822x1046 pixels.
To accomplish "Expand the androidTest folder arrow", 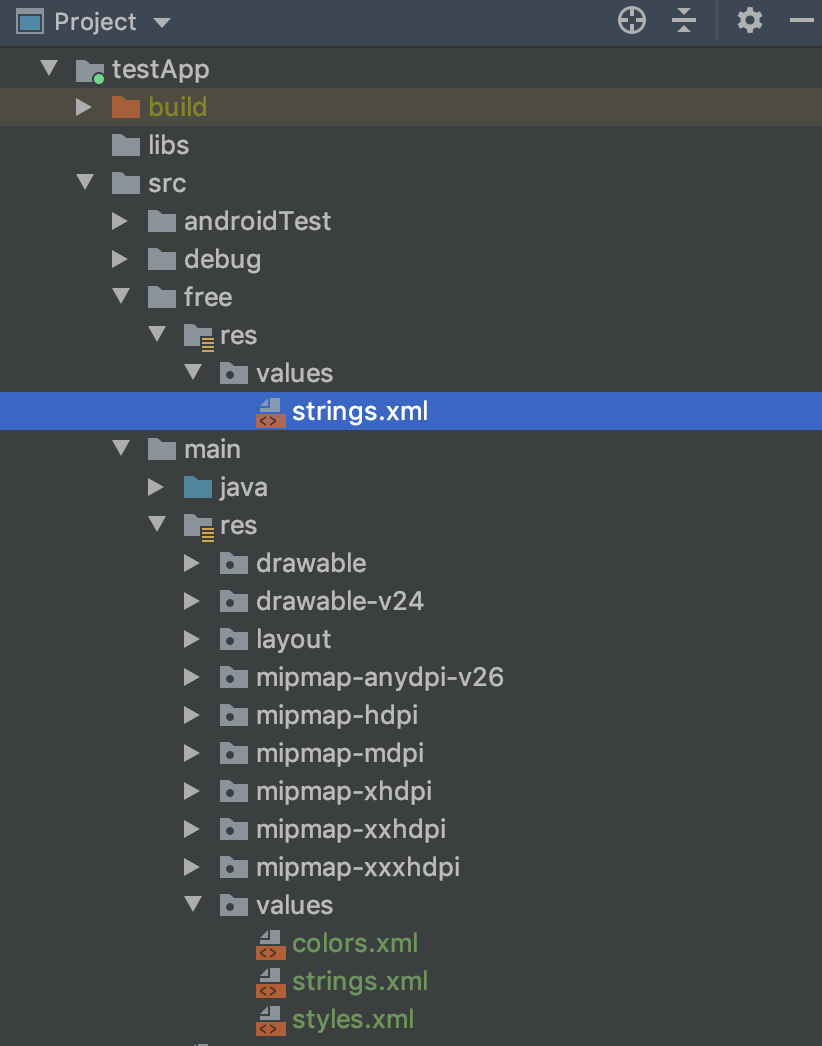I will (119, 221).
